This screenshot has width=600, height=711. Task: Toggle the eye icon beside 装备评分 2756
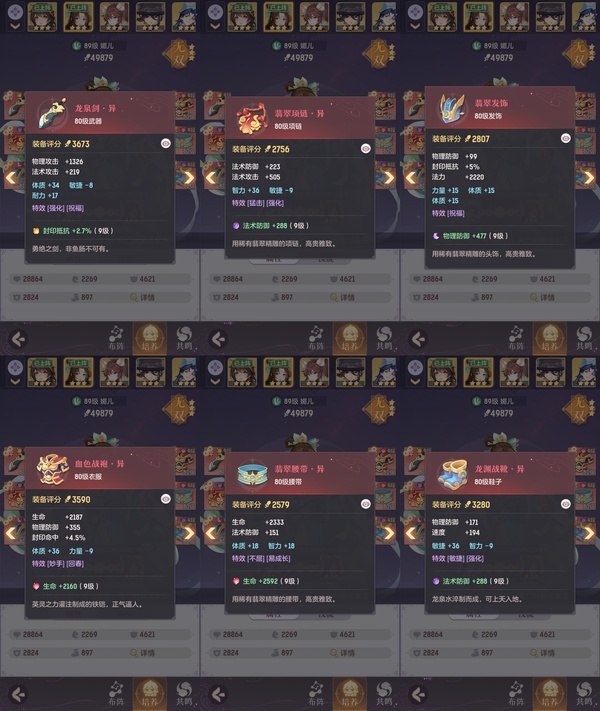pyautogui.click(x=366, y=148)
